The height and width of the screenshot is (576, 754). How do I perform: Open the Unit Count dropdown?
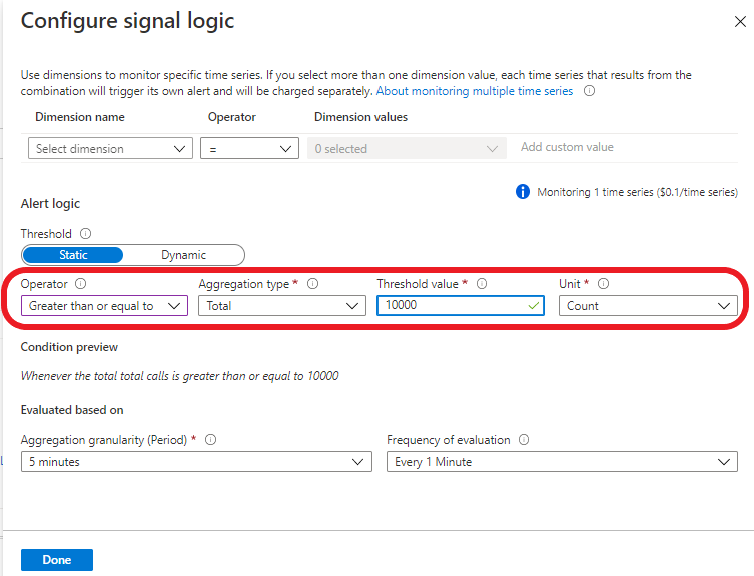coord(648,306)
